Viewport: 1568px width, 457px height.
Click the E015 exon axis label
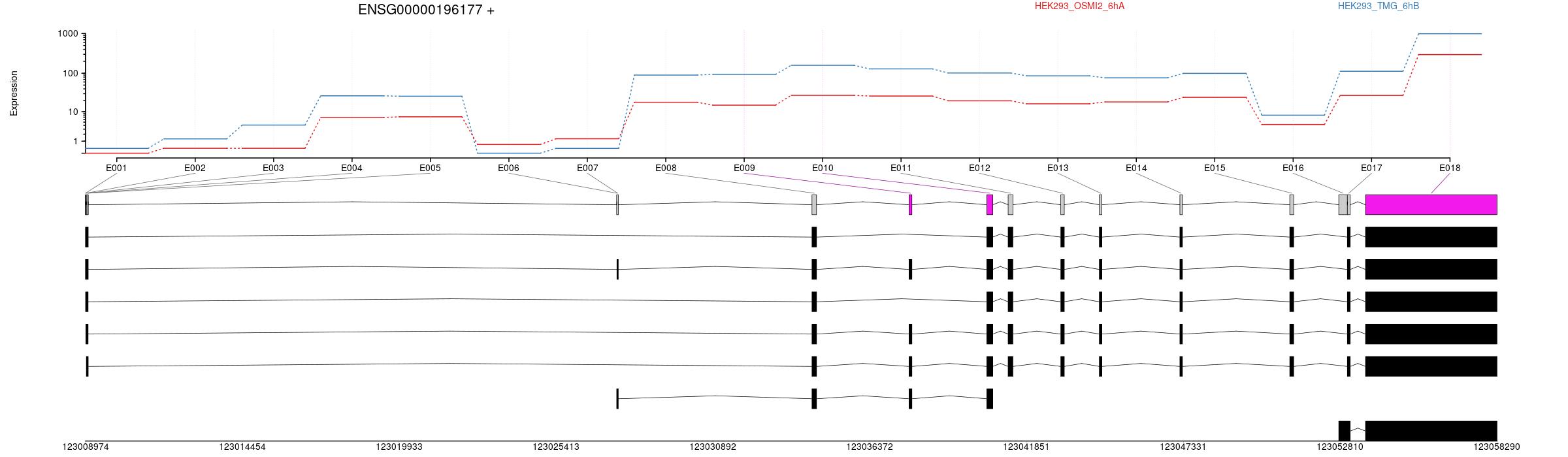pos(1215,168)
